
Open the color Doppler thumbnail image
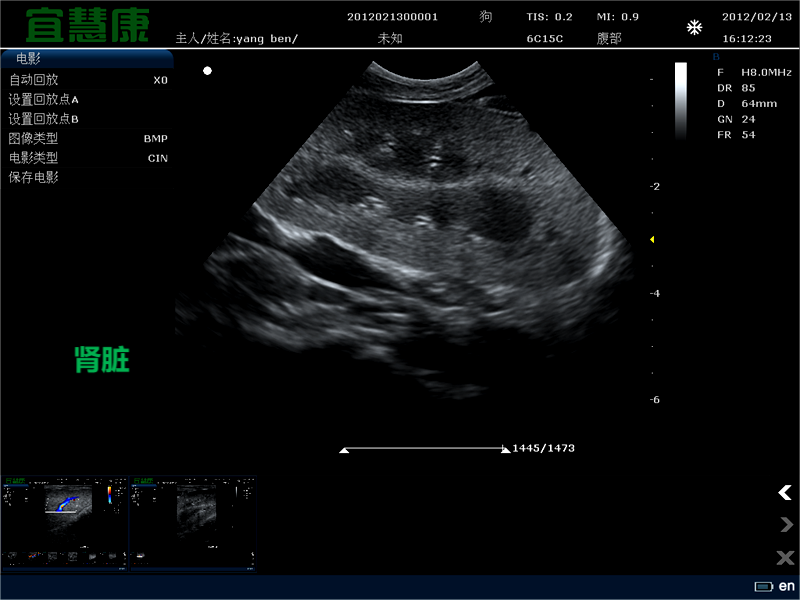pyautogui.click(x=66, y=519)
